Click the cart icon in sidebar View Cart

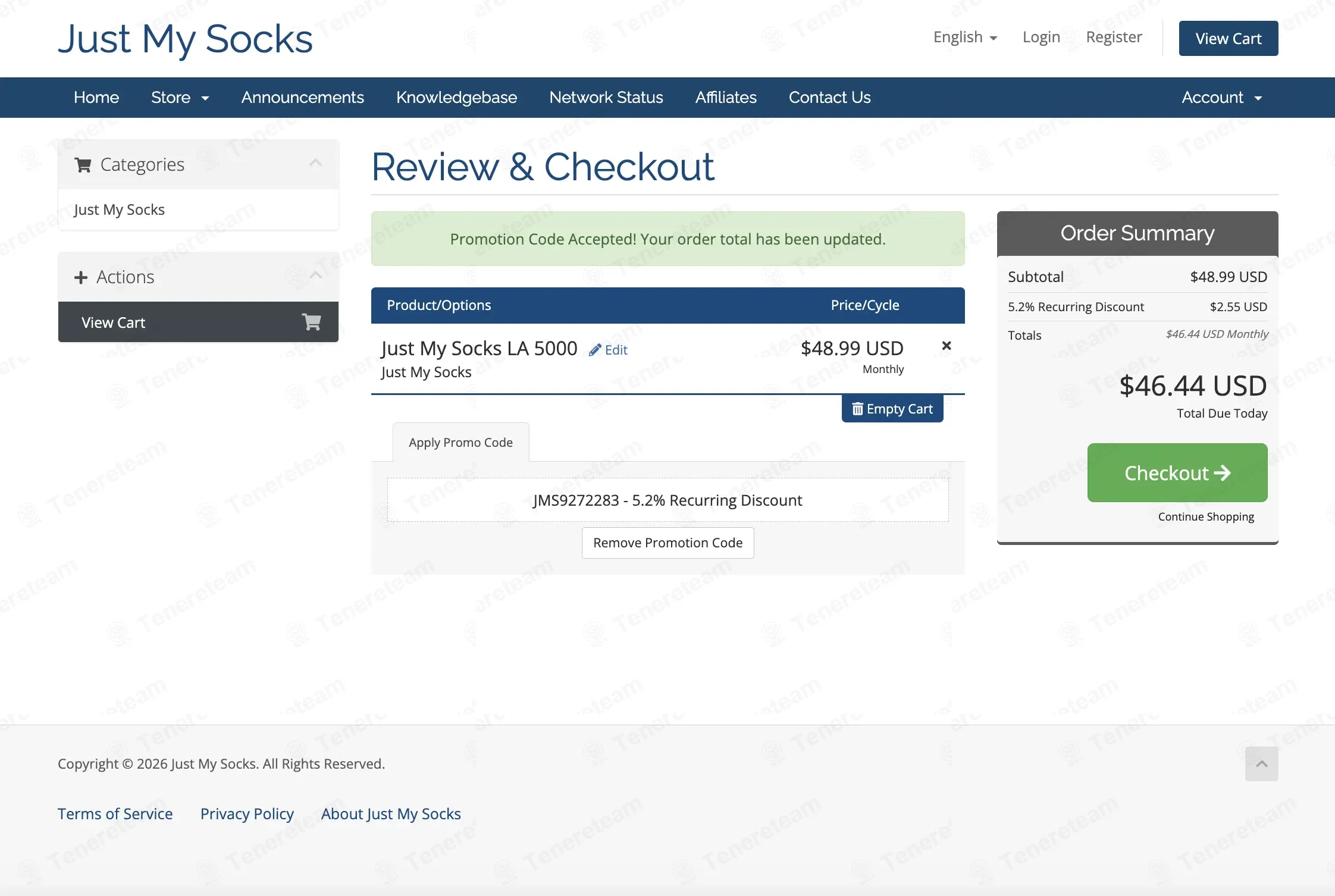312,322
